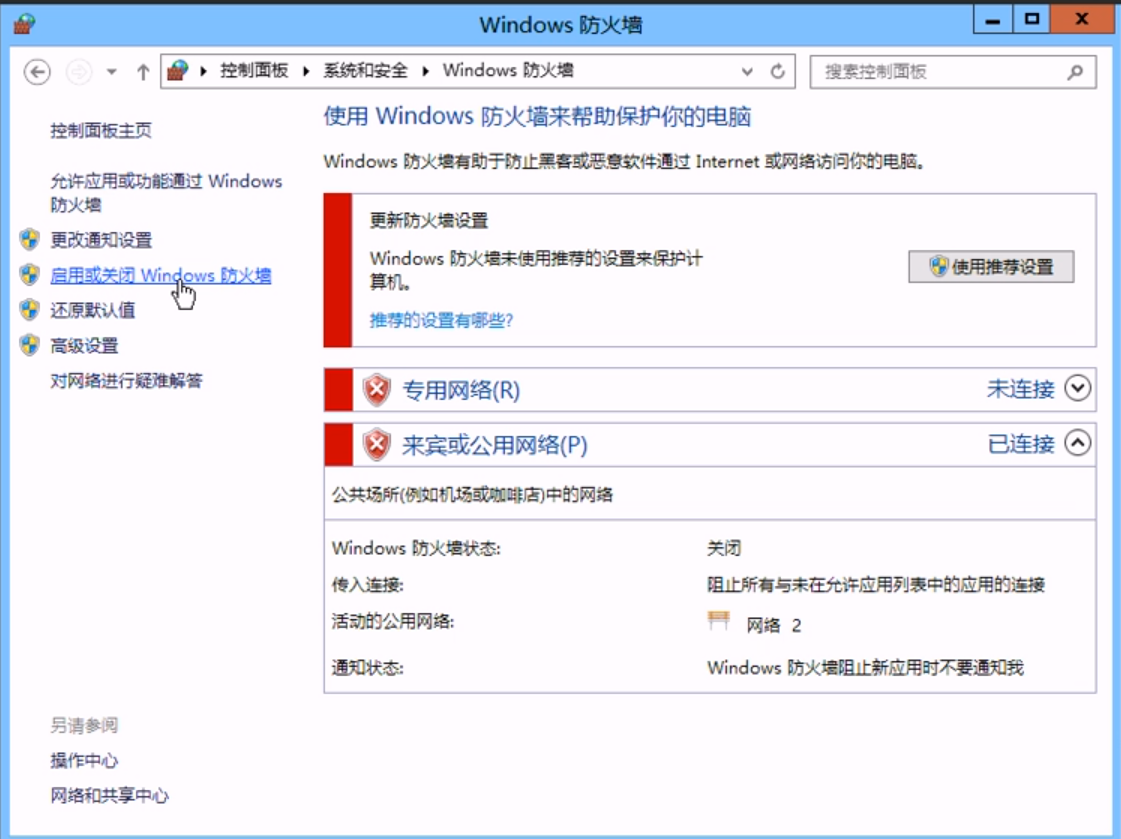Click the 来宾或公用网络(P) heading
1121x839 pixels.
[495, 445]
